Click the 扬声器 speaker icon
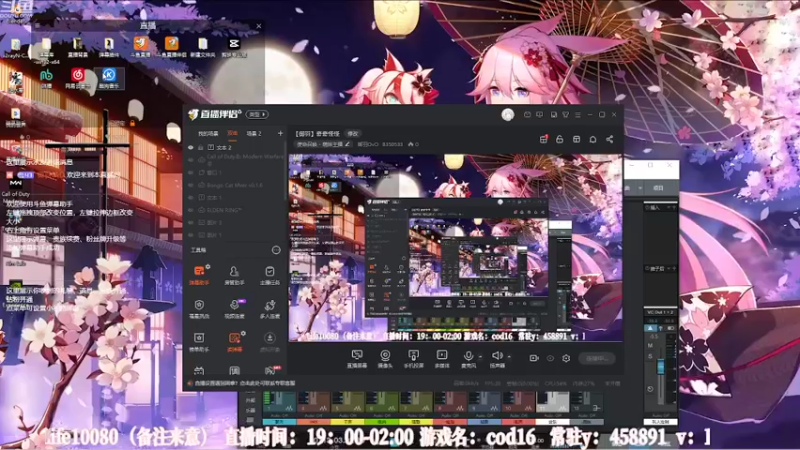 click(x=496, y=356)
